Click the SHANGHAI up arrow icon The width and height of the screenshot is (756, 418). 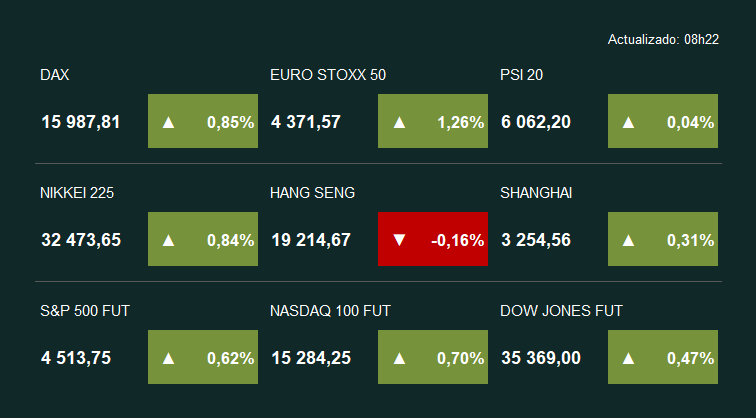[629, 240]
